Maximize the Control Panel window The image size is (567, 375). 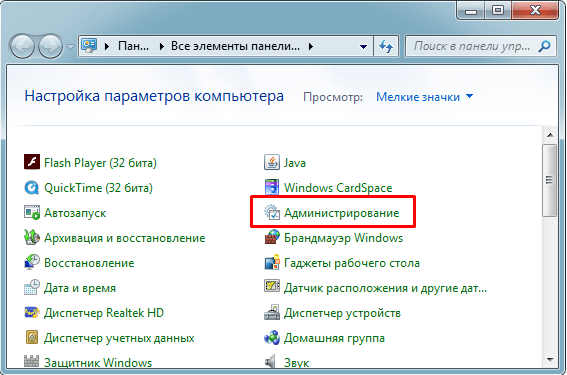498,10
